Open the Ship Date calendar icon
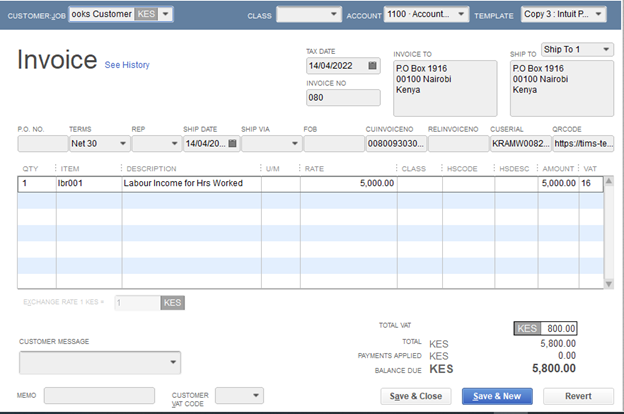This screenshot has width=624, height=414. [232, 144]
